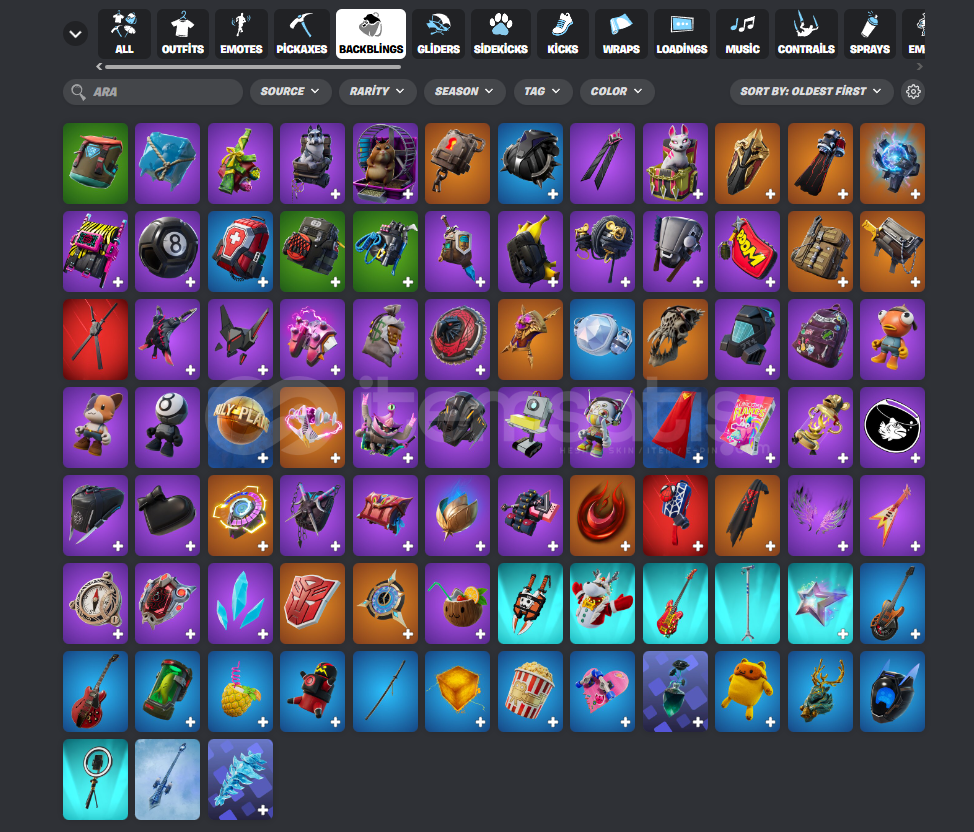974x832 pixels.
Task: Select the yellow bear plush backbling
Action: [x=747, y=692]
